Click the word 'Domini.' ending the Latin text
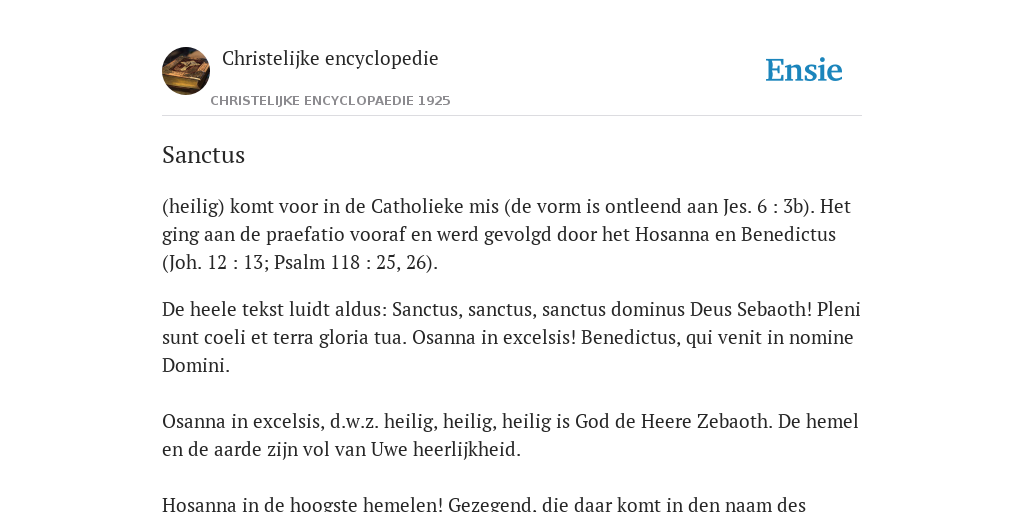The width and height of the screenshot is (1024, 512). (x=196, y=365)
